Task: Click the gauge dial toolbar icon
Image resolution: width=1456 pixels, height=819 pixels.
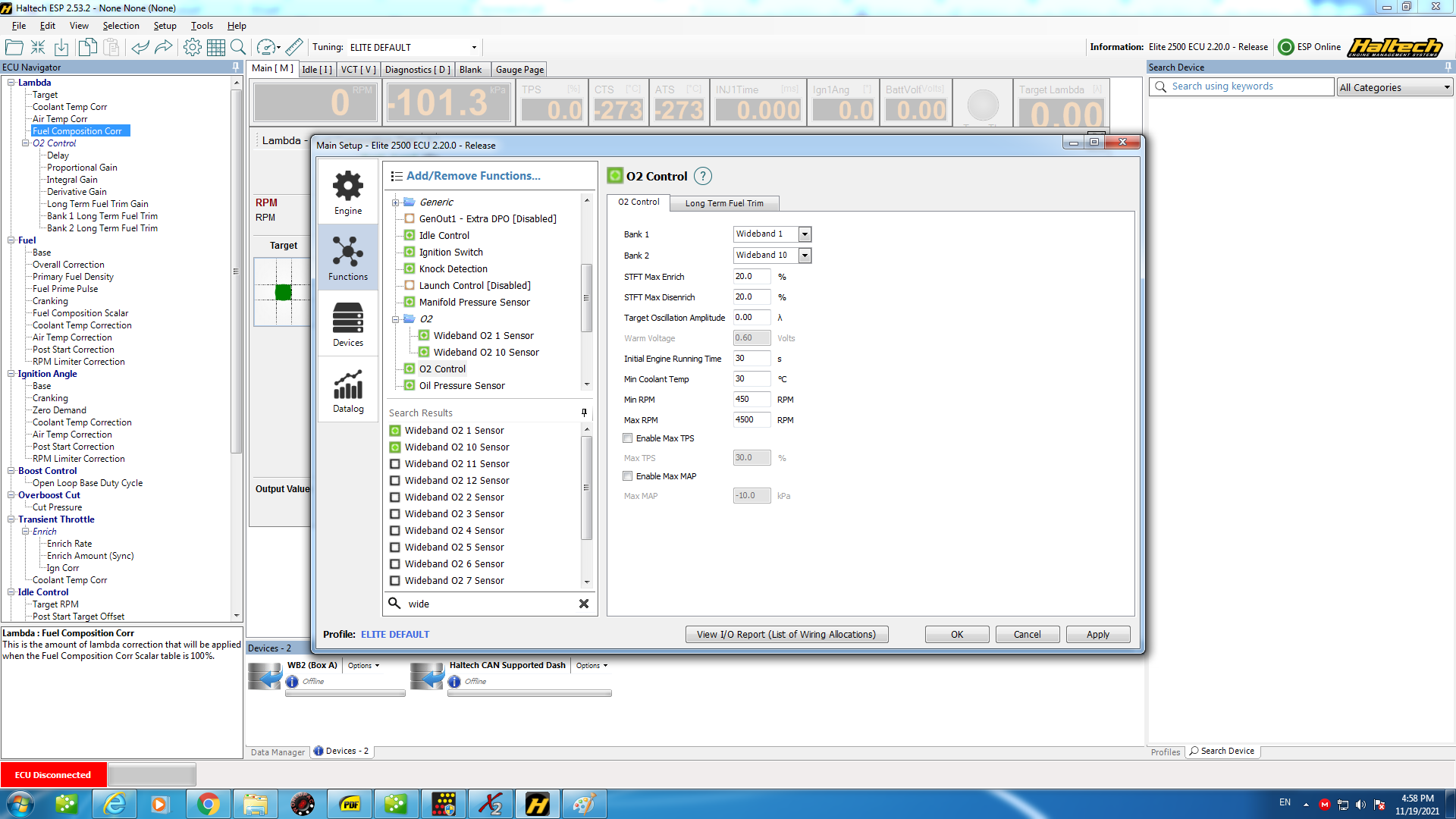Action: click(x=266, y=47)
